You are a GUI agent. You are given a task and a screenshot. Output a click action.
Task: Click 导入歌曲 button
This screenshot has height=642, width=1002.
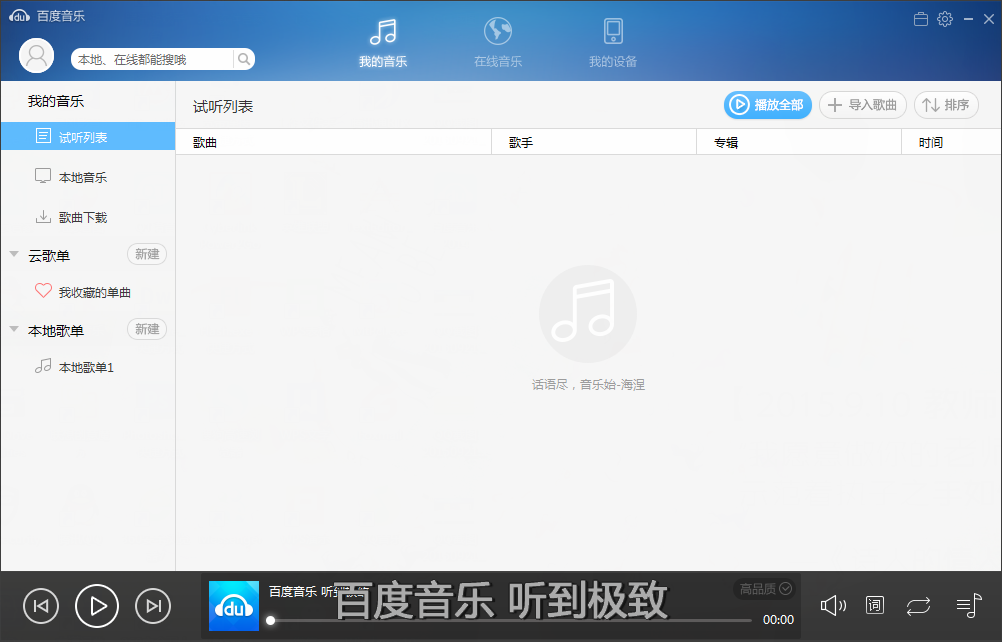point(863,105)
